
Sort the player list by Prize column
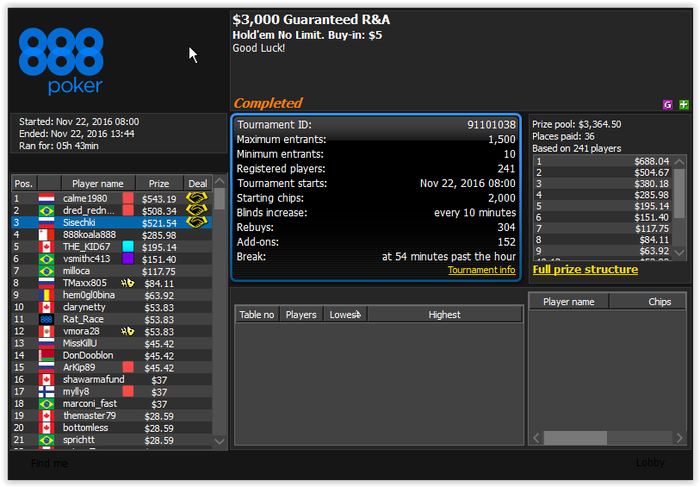point(159,183)
